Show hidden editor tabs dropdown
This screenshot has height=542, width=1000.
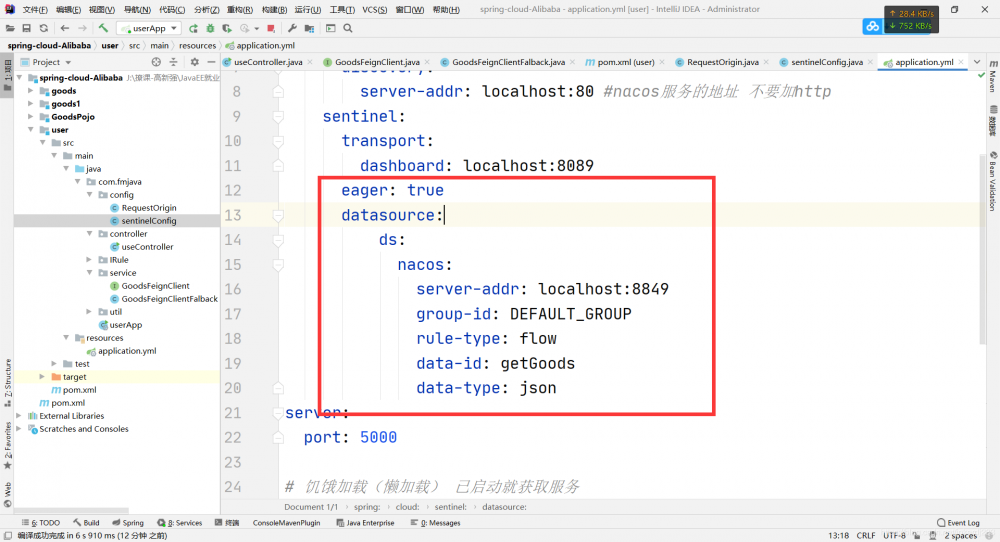click(976, 62)
